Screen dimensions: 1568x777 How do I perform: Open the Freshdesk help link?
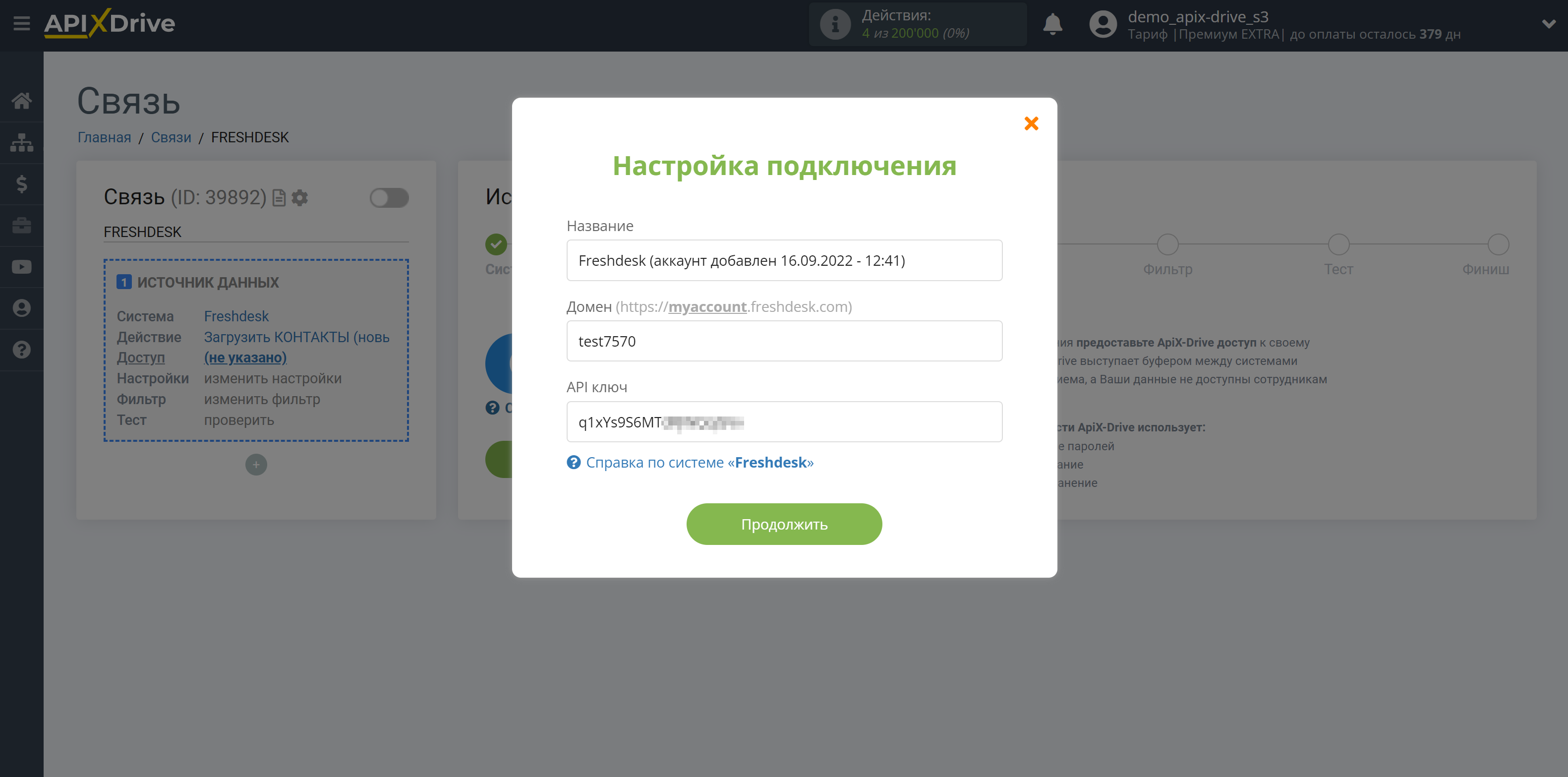pyautogui.click(x=699, y=463)
